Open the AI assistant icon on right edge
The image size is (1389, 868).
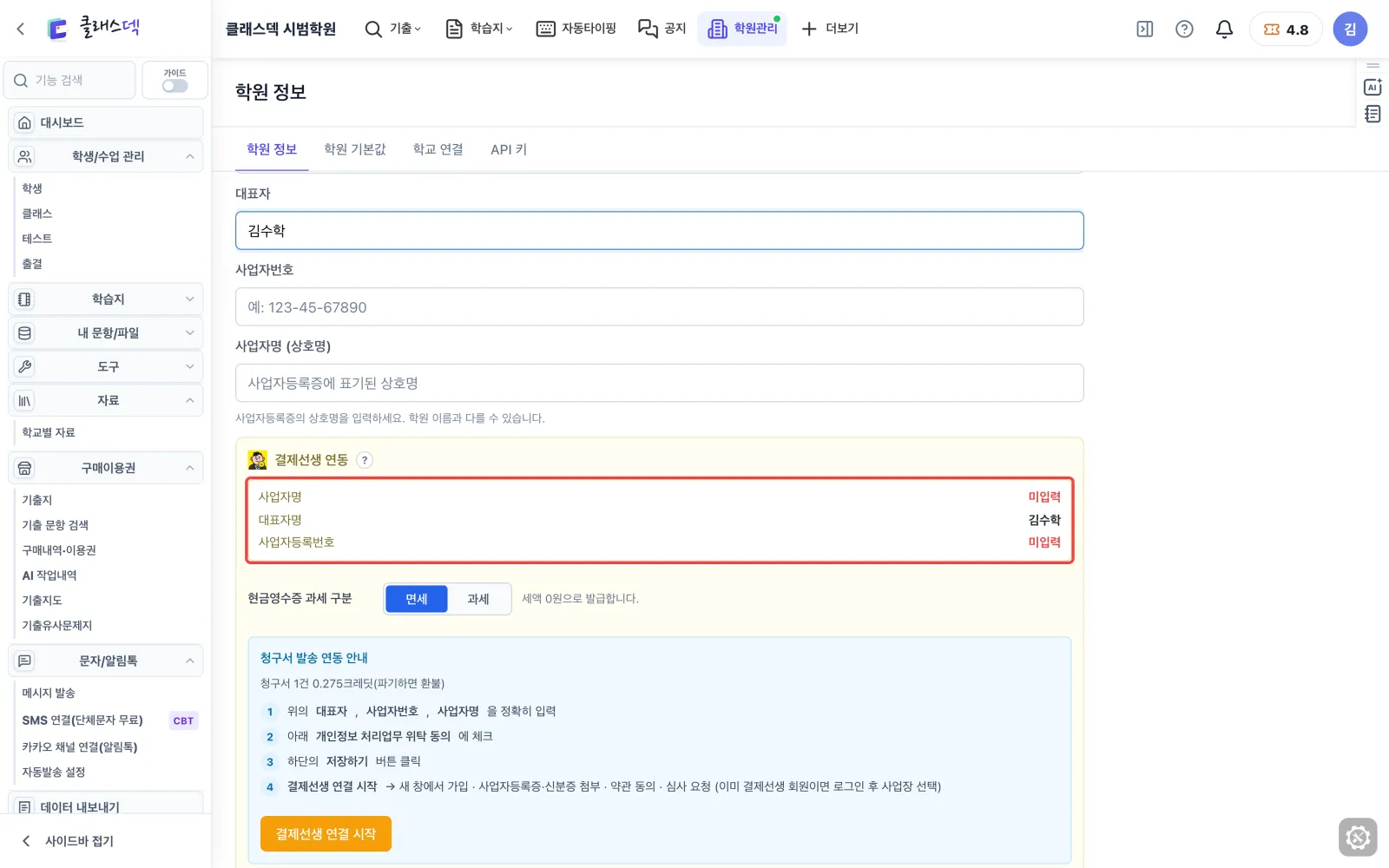click(1373, 87)
